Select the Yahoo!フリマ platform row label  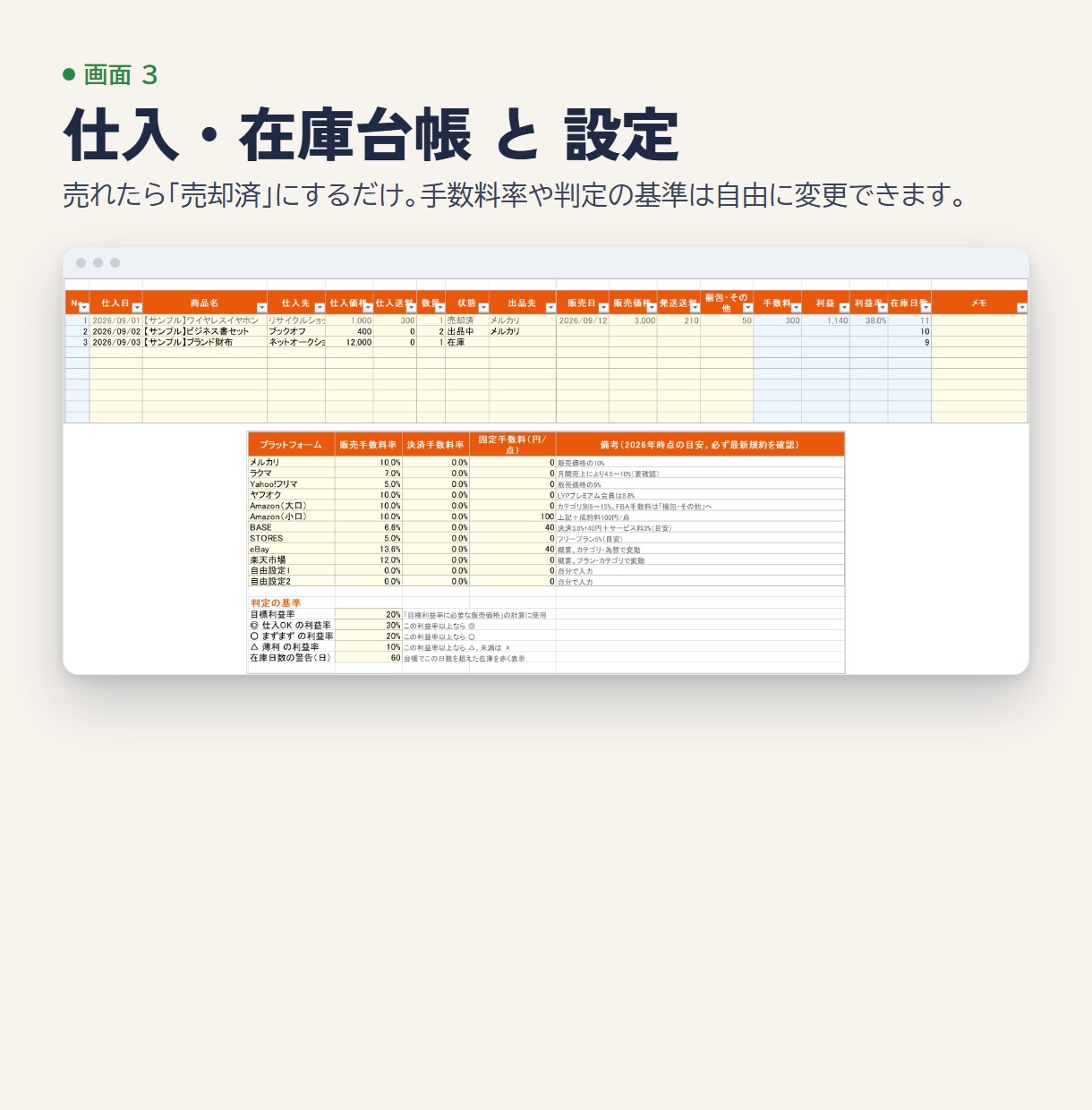coord(291,484)
